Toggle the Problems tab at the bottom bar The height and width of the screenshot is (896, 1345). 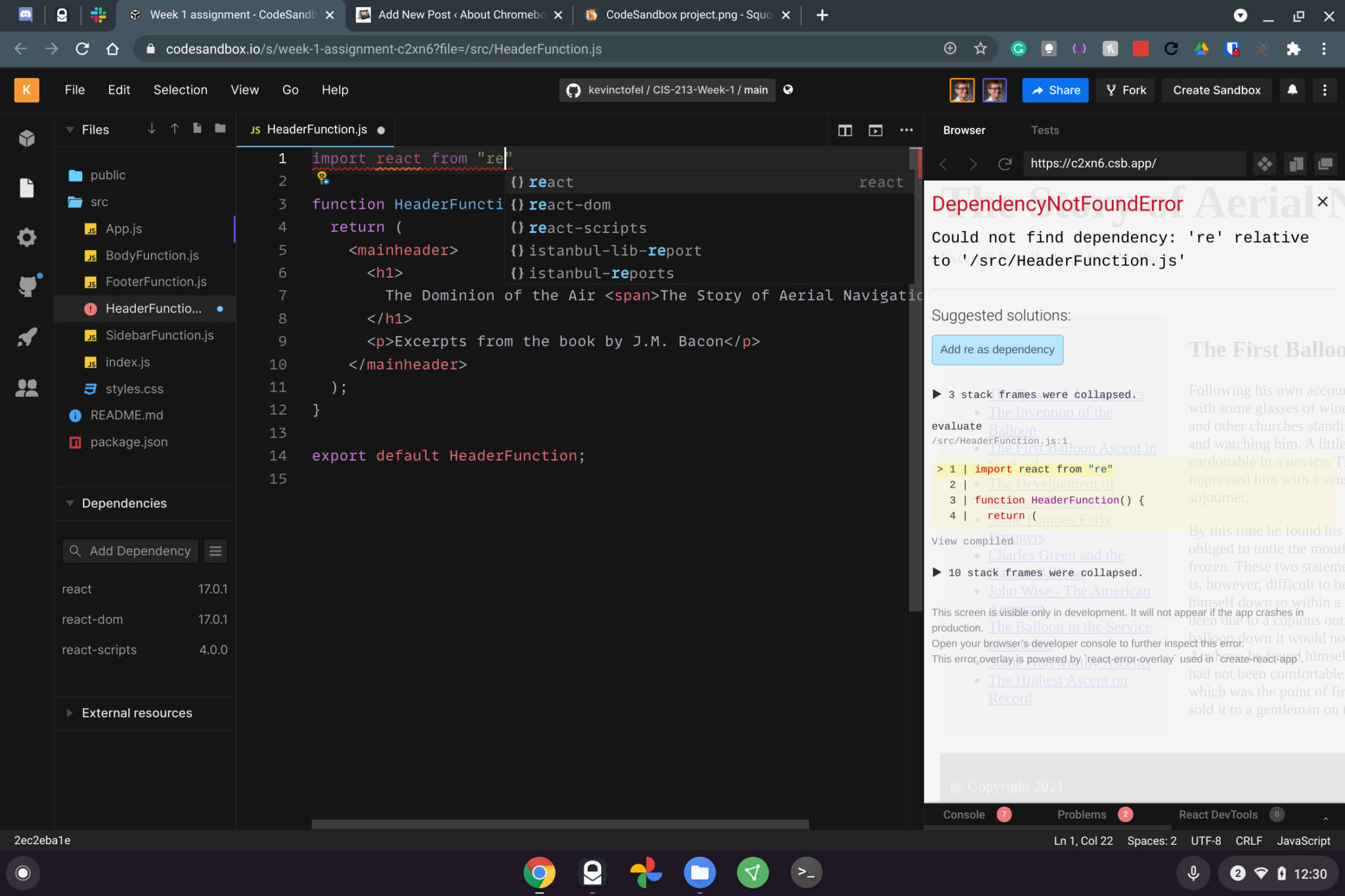pos(1084,813)
